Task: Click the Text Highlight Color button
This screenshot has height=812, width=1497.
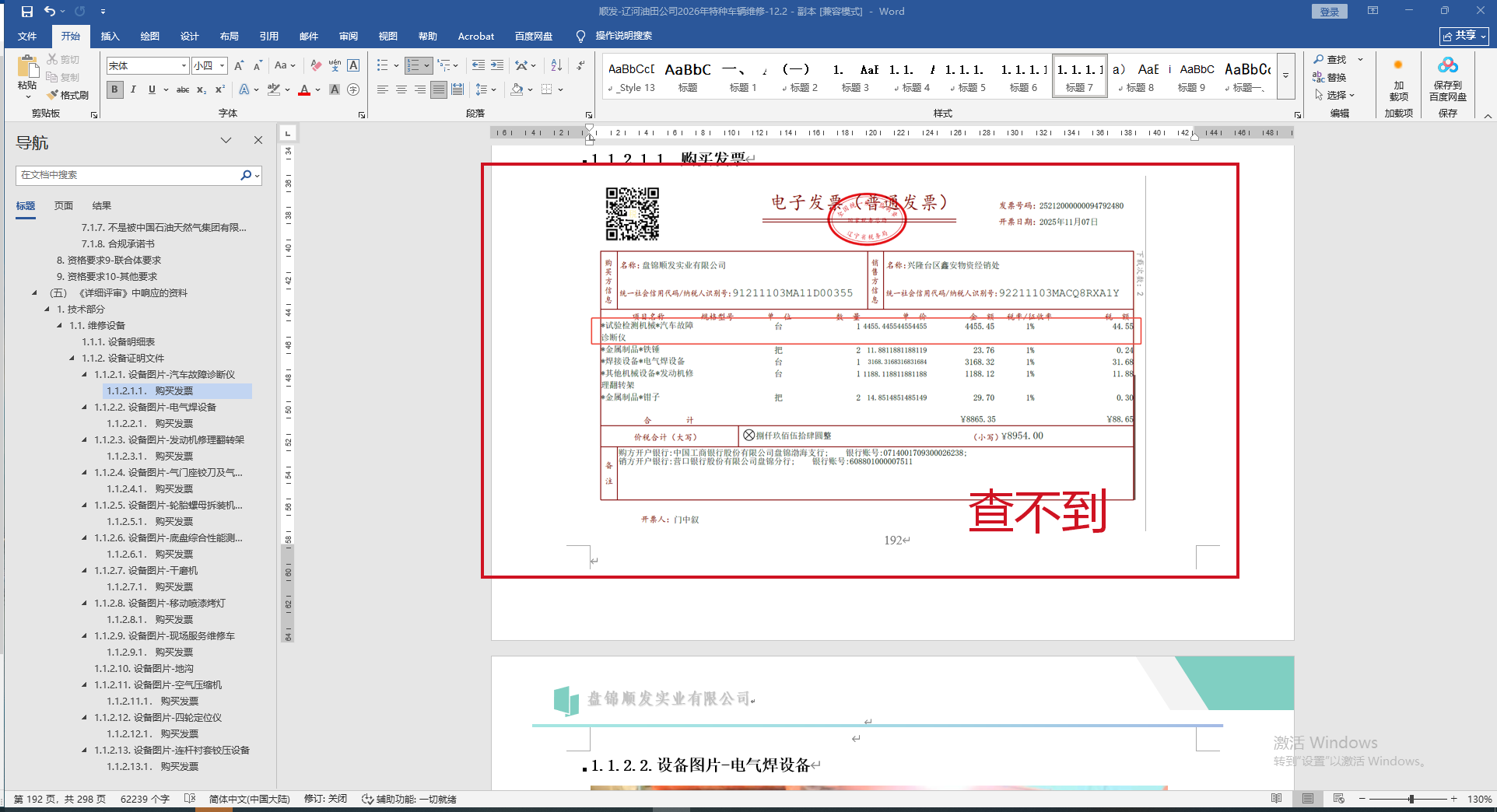Action: [x=273, y=89]
